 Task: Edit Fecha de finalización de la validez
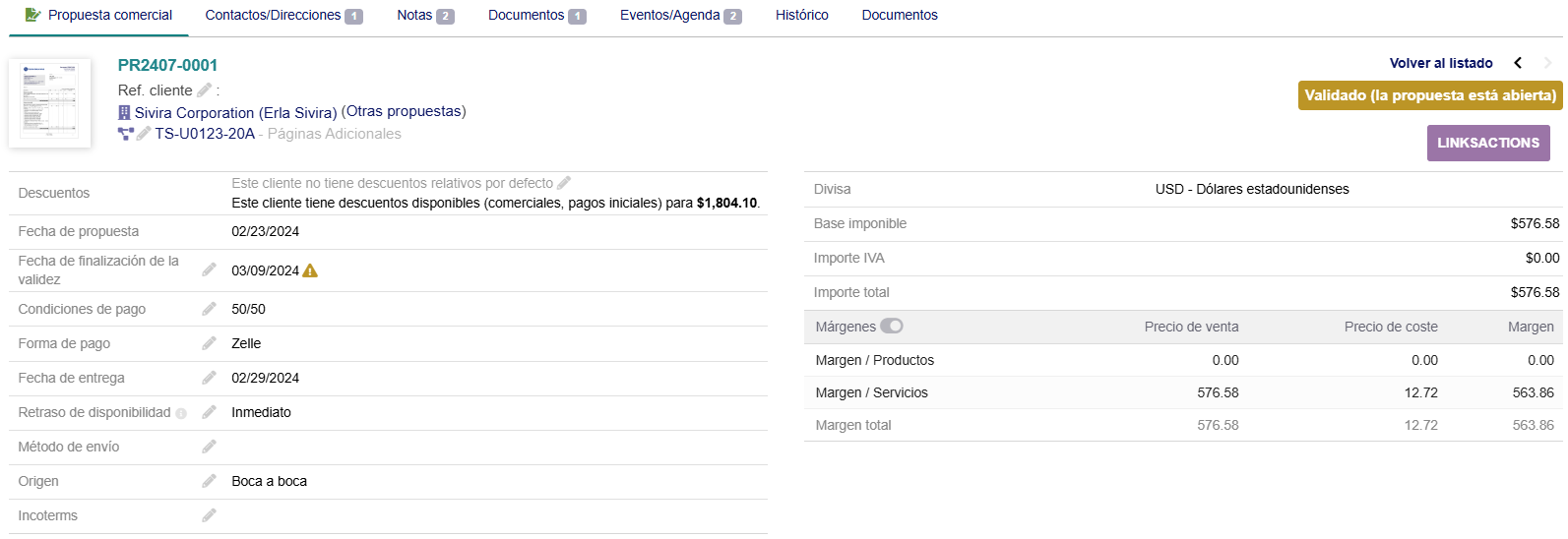[209, 269]
